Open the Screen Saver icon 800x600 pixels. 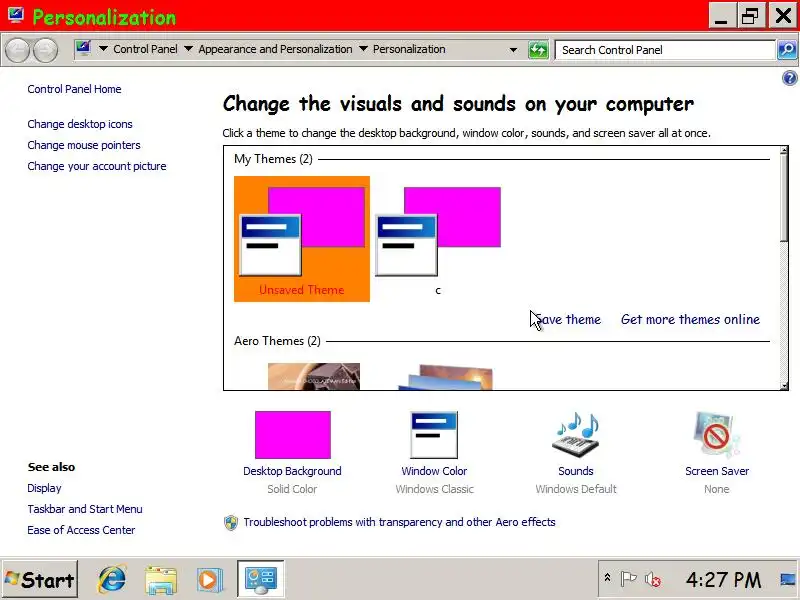pos(716,435)
